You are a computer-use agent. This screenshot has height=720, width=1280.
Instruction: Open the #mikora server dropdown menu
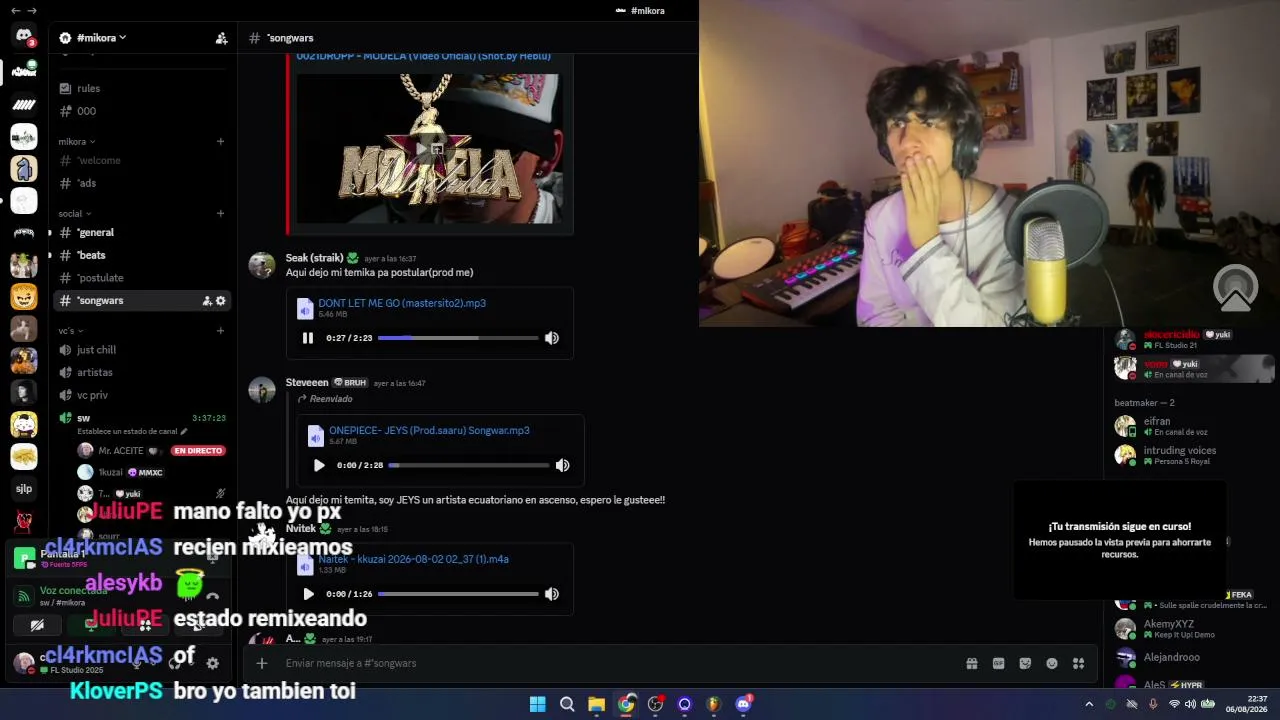tap(100, 38)
